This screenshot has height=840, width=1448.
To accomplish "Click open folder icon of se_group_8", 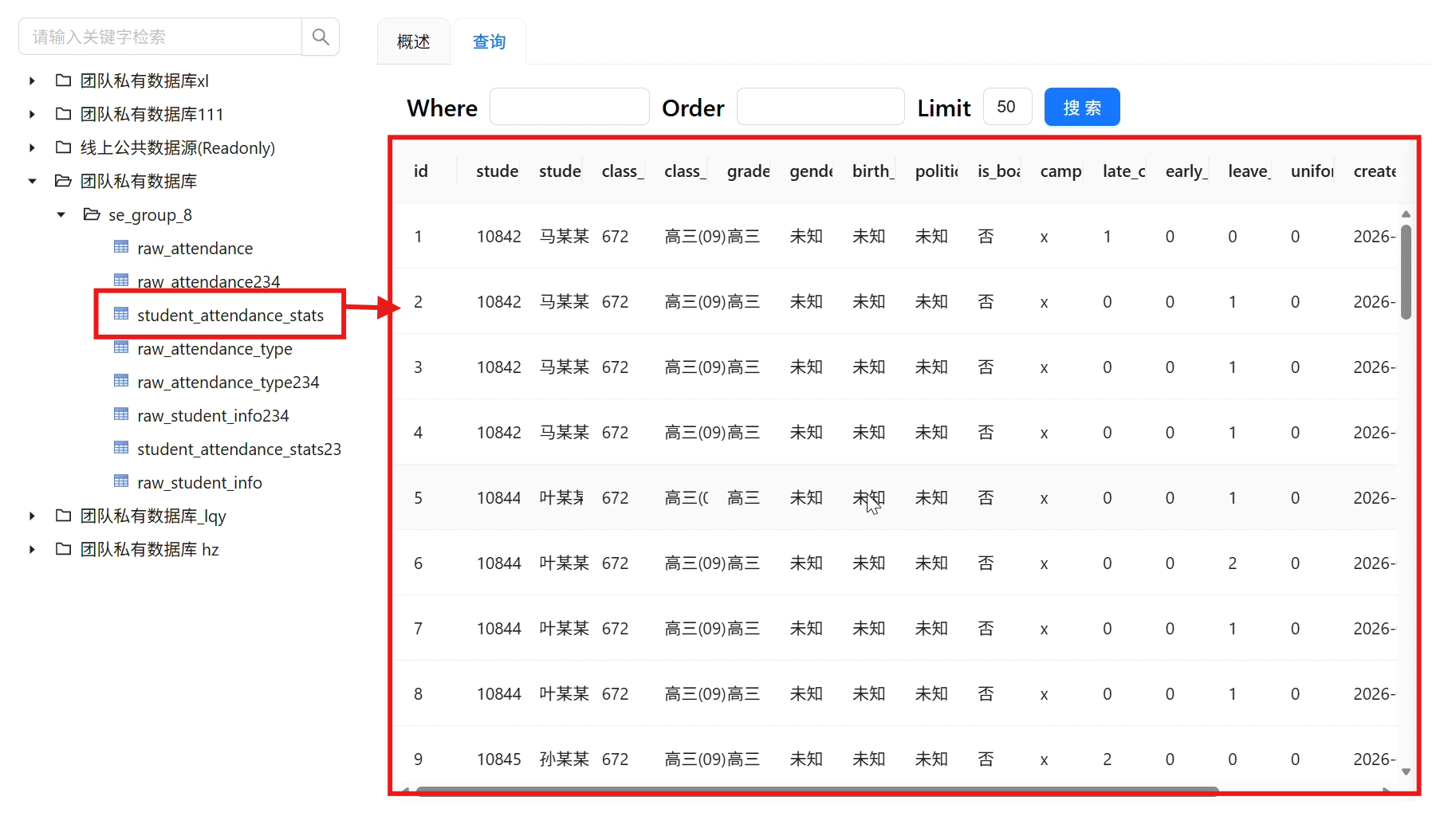I will point(92,214).
